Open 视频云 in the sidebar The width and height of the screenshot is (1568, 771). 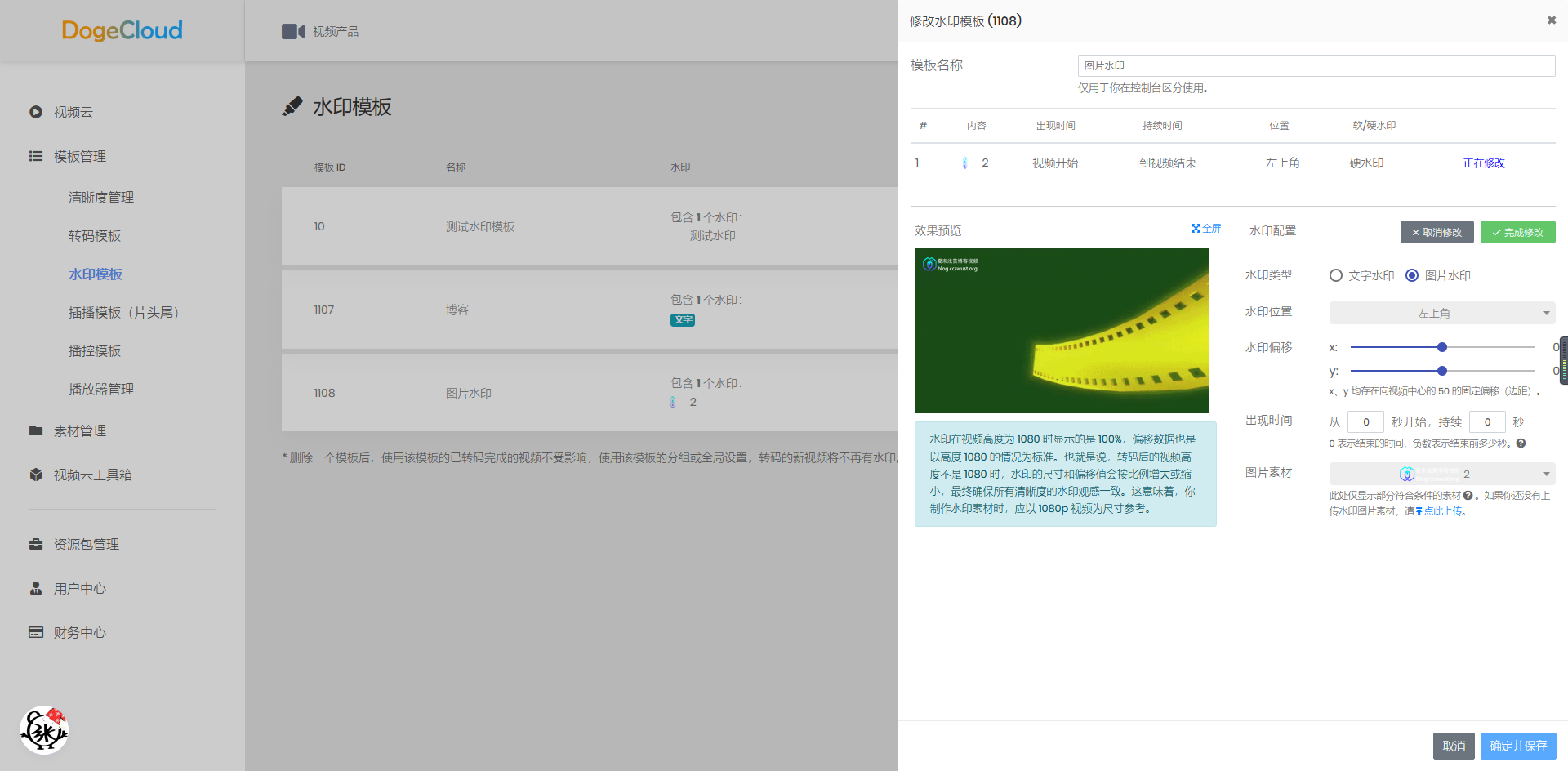73,112
